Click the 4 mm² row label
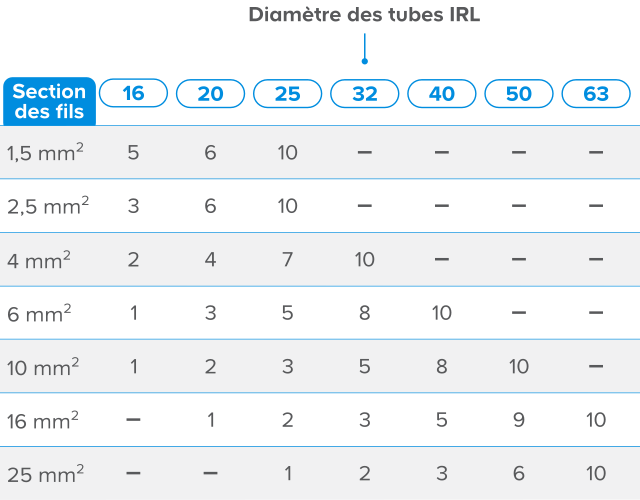This screenshot has width=640, height=500. (x=38, y=260)
